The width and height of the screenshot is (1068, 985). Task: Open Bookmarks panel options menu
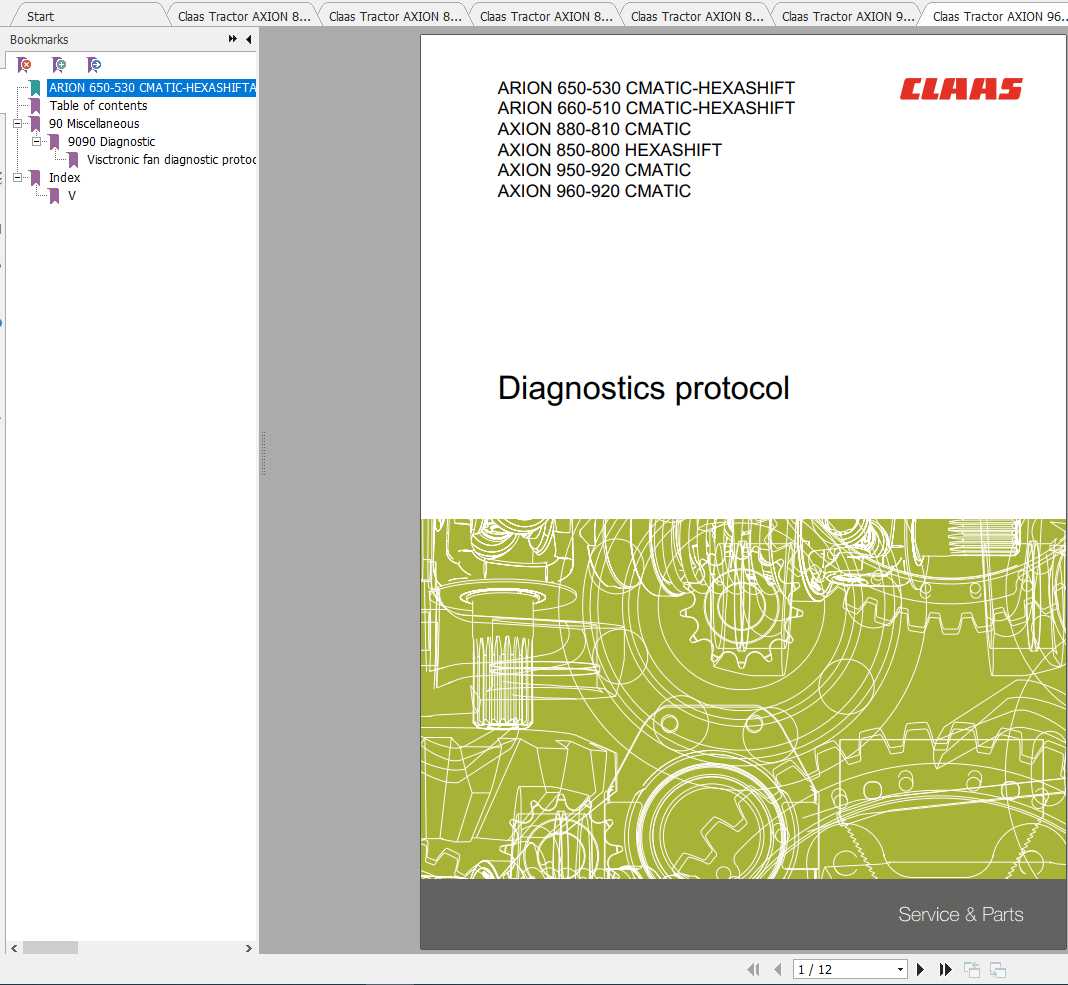234,39
